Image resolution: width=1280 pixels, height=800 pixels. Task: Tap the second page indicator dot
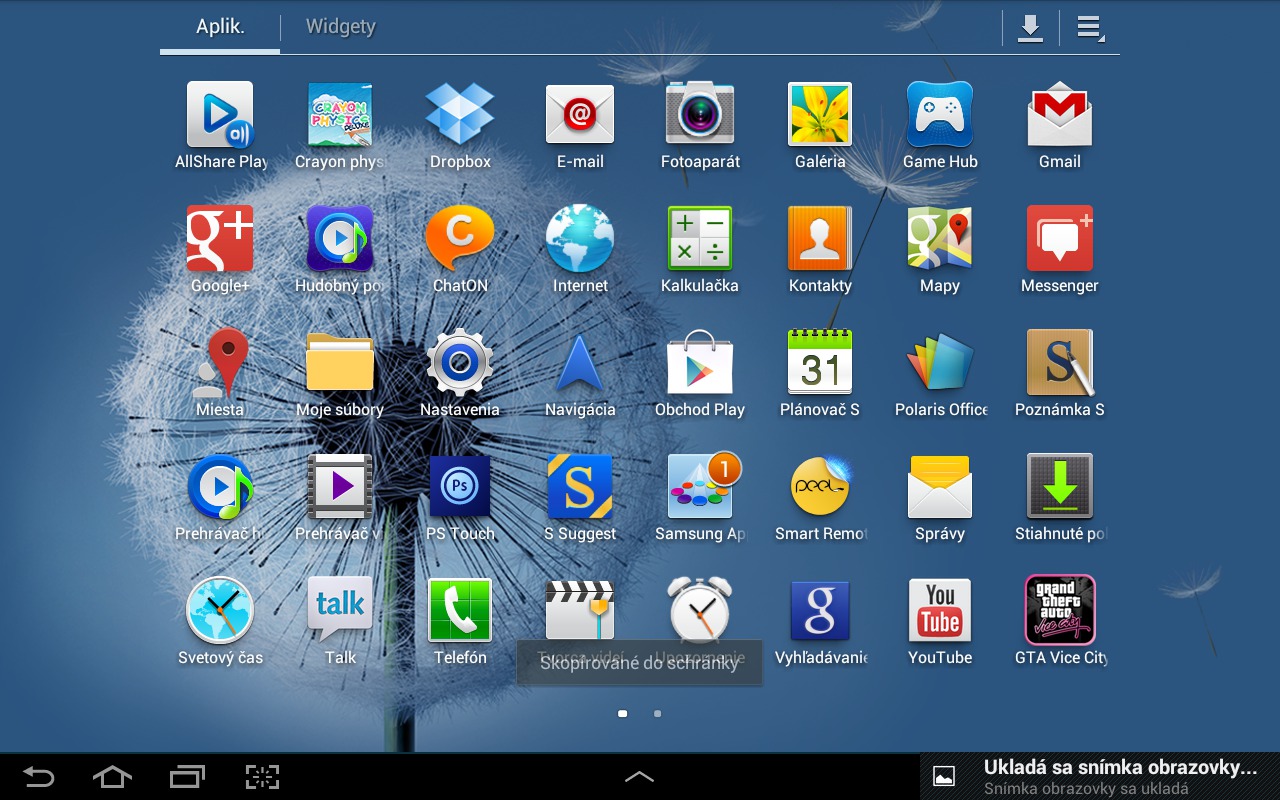[657, 713]
